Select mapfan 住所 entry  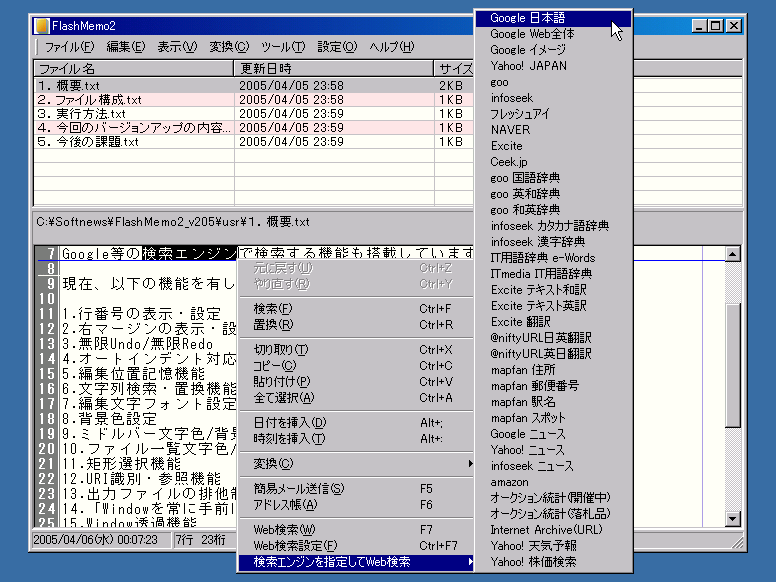click(553, 370)
